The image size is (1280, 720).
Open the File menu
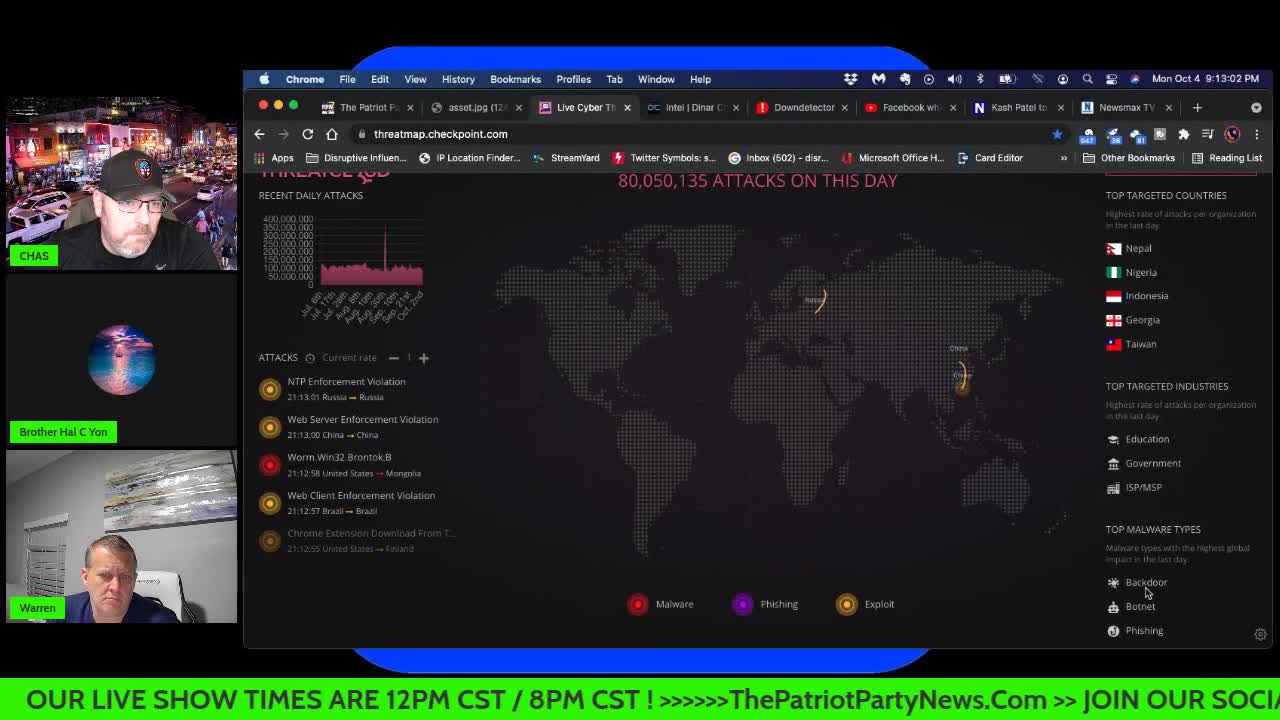click(x=347, y=79)
